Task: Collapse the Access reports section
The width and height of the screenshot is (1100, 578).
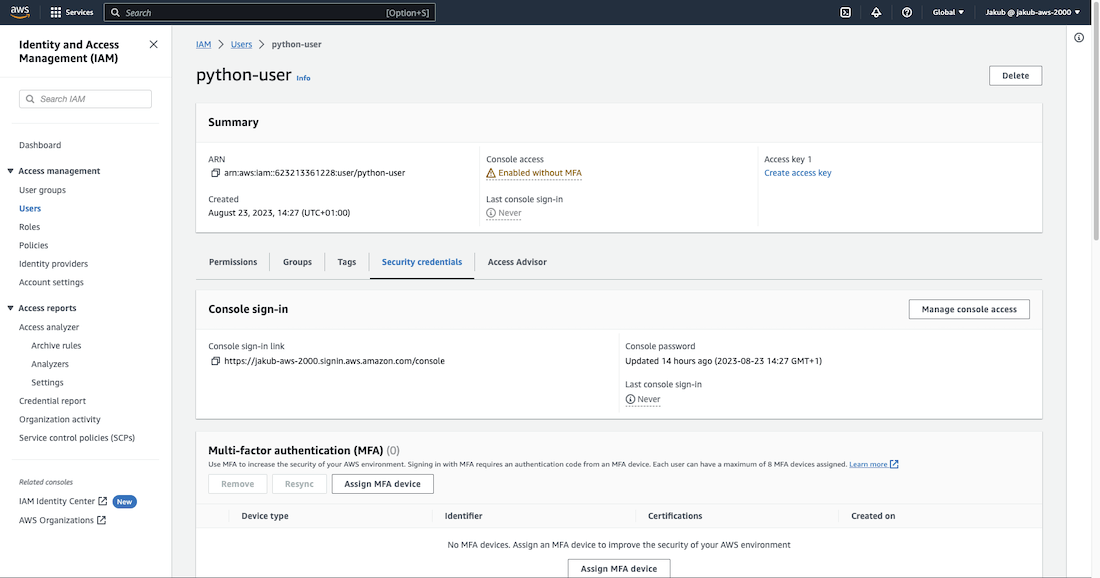Action: 10,308
